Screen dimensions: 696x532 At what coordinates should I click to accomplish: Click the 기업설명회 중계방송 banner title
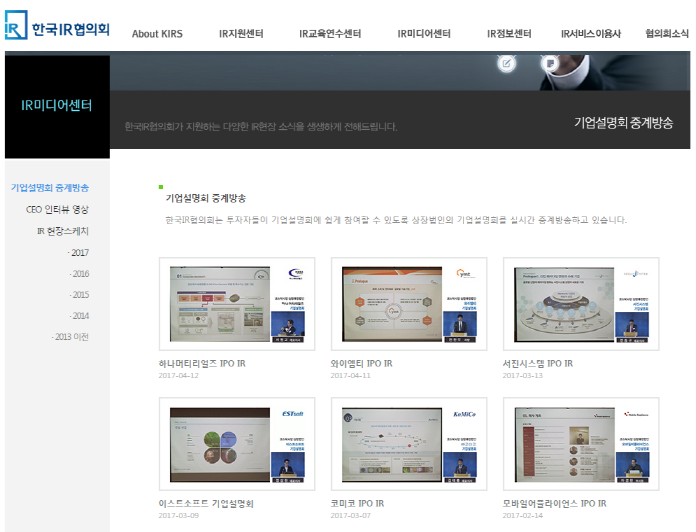[624, 122]
